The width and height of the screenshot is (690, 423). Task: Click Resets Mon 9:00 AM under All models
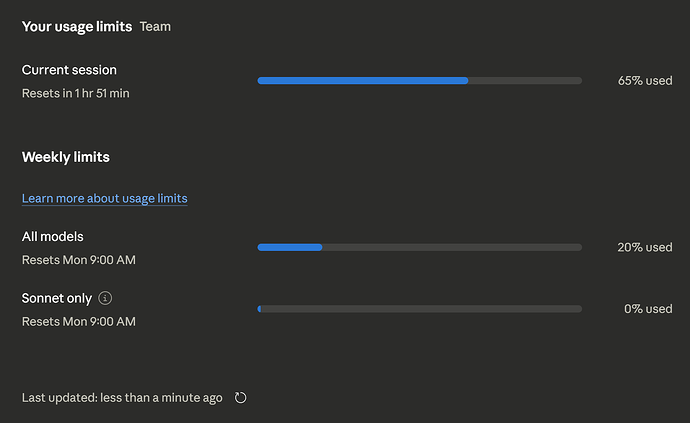[x=79, y=260]
